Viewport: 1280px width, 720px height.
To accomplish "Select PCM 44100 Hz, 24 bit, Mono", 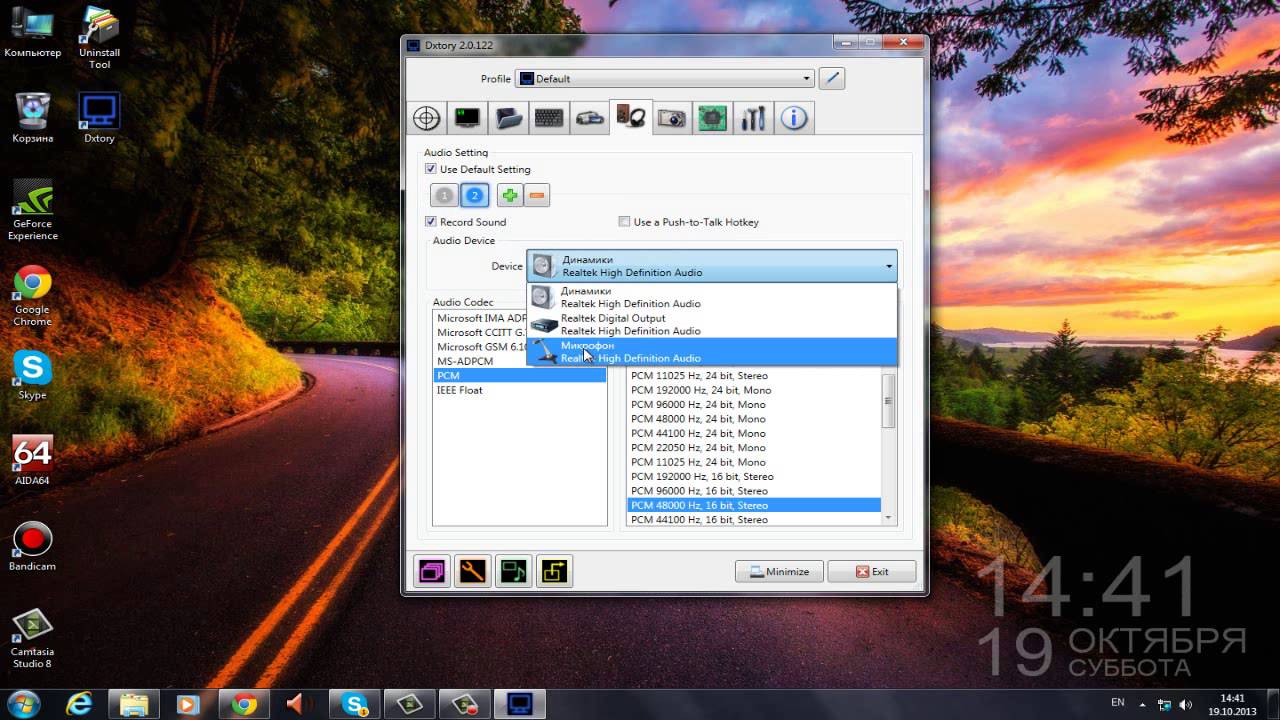I will (754, 433).
